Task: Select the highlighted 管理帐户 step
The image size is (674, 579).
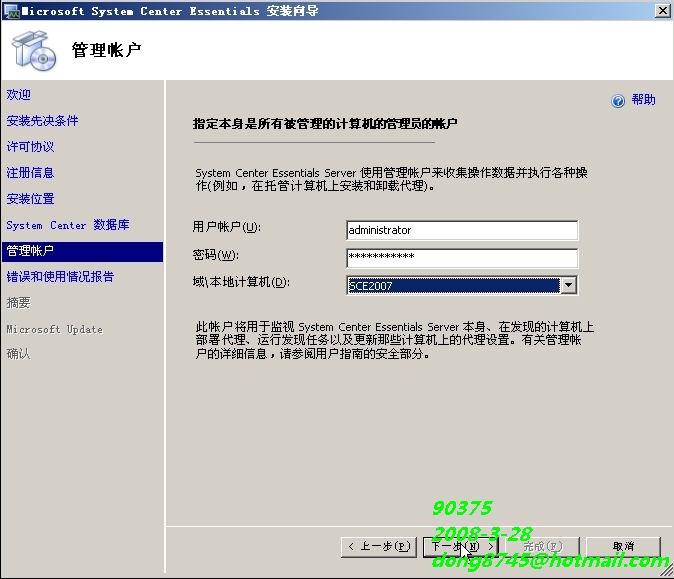Action: pyautogui.click(x=83, y=251)
